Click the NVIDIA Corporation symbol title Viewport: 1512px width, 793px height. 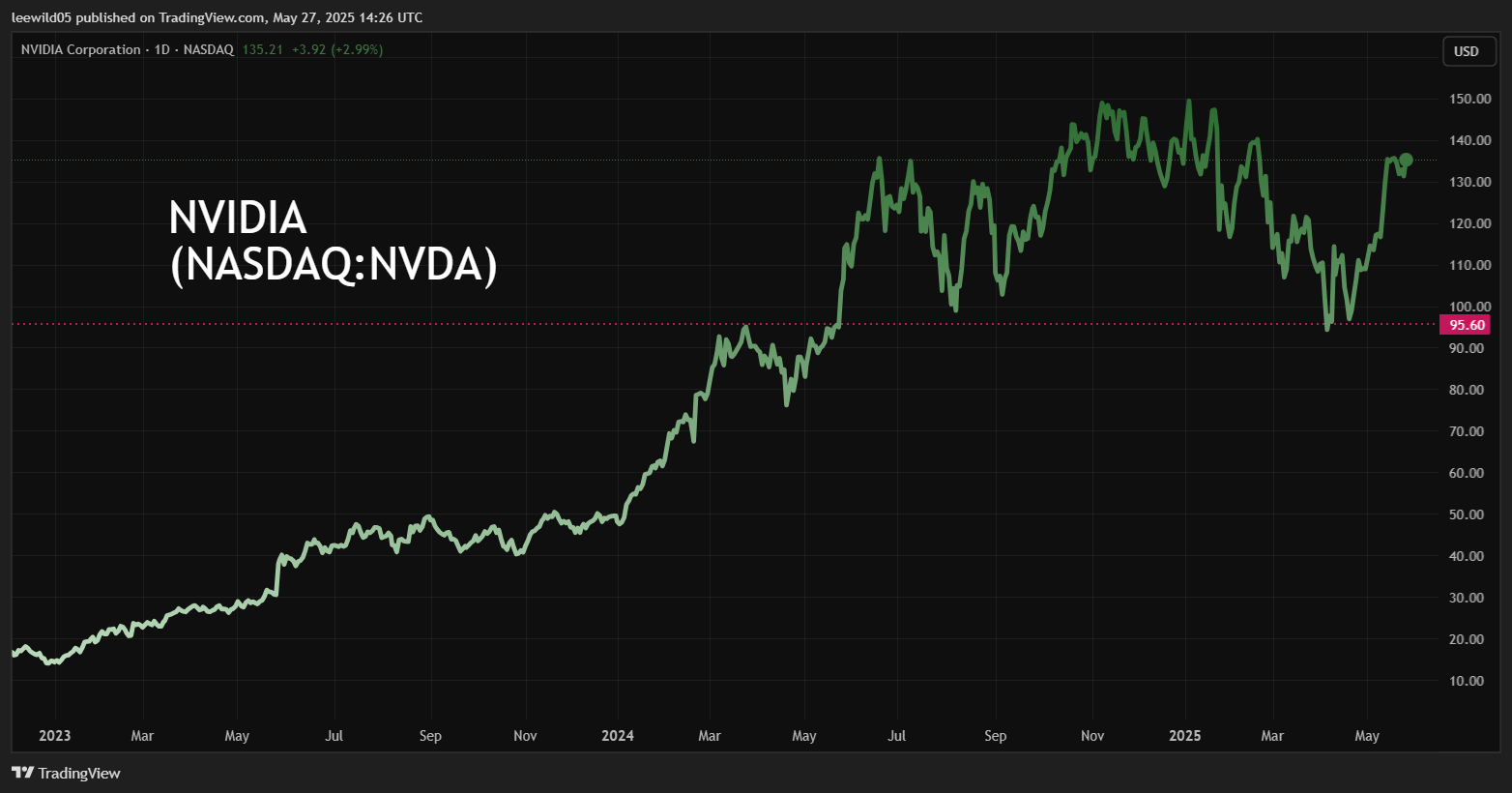(x=81, y=49)
